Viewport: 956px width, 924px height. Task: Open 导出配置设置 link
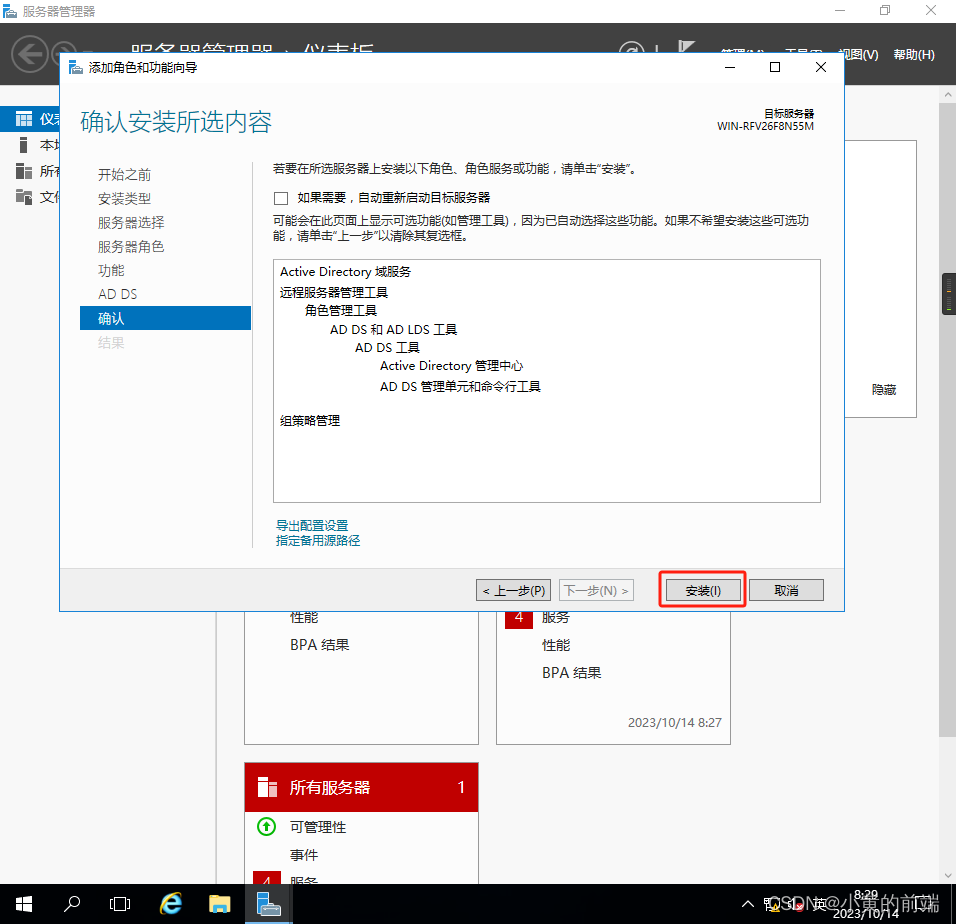(x=312, y=525)
